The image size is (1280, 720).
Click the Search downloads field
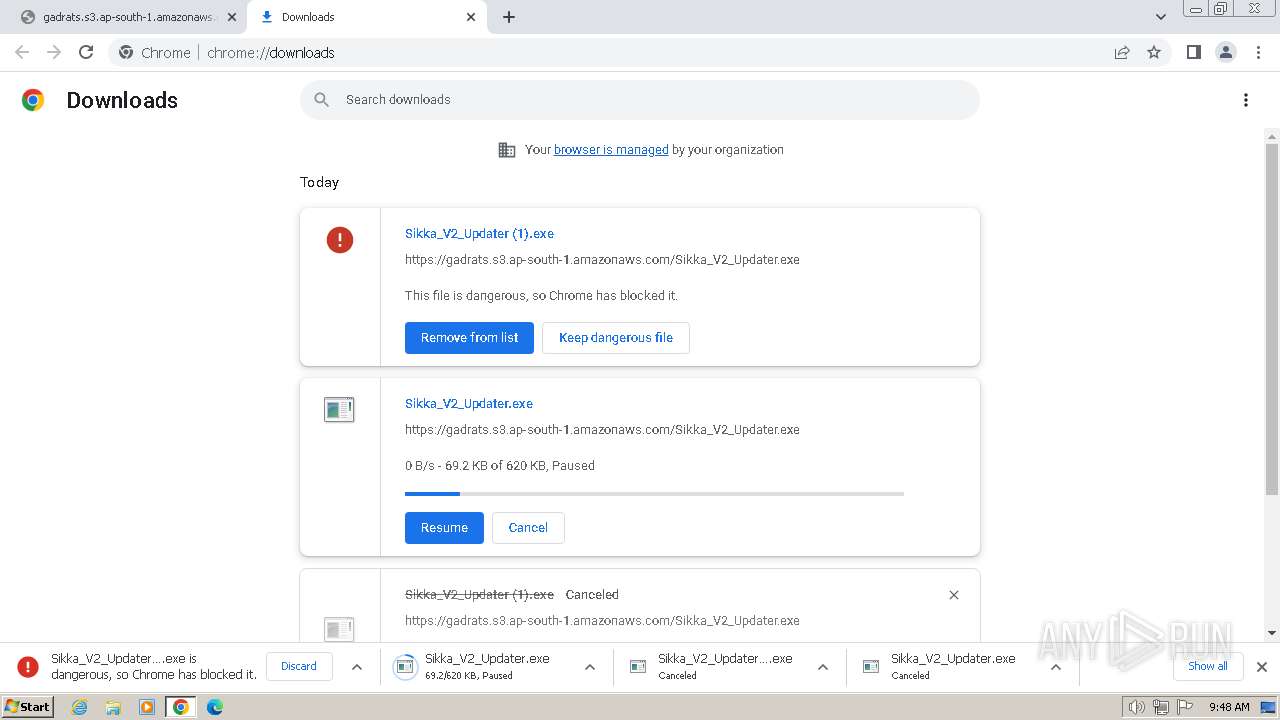(x=640, y=100)
